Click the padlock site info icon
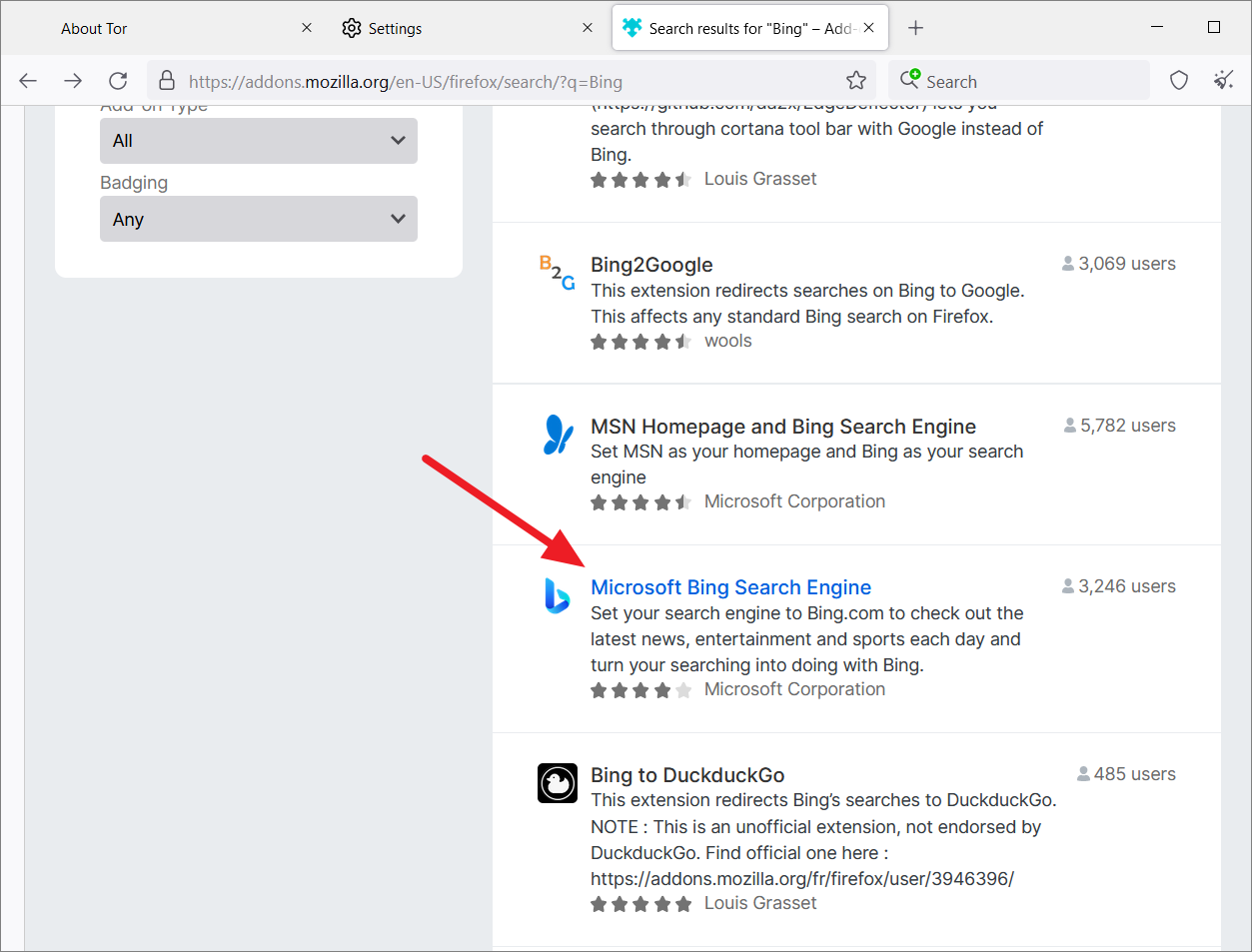The image size is (1252, 952). click(167, 81)
